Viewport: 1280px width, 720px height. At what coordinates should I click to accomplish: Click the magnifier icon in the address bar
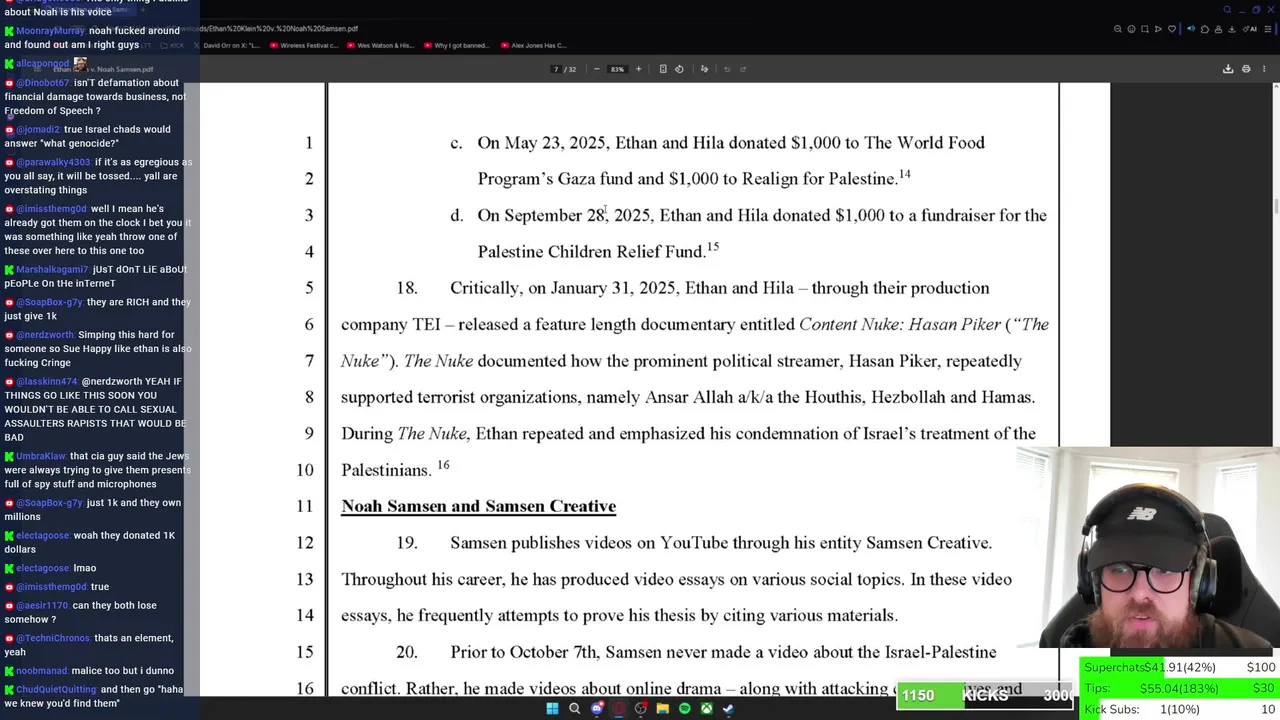coord(1118,29)
